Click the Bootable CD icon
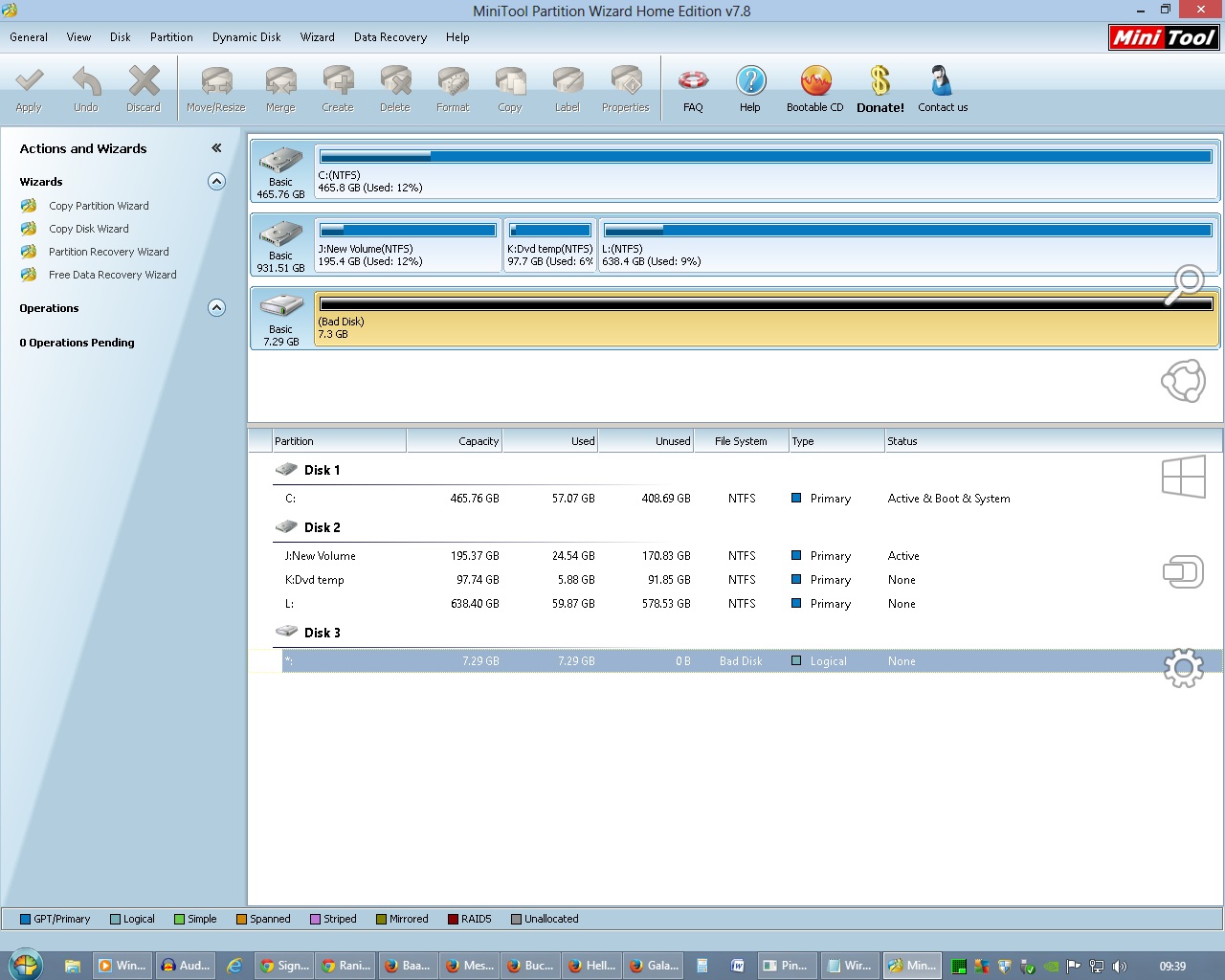 tap(815, 80)
